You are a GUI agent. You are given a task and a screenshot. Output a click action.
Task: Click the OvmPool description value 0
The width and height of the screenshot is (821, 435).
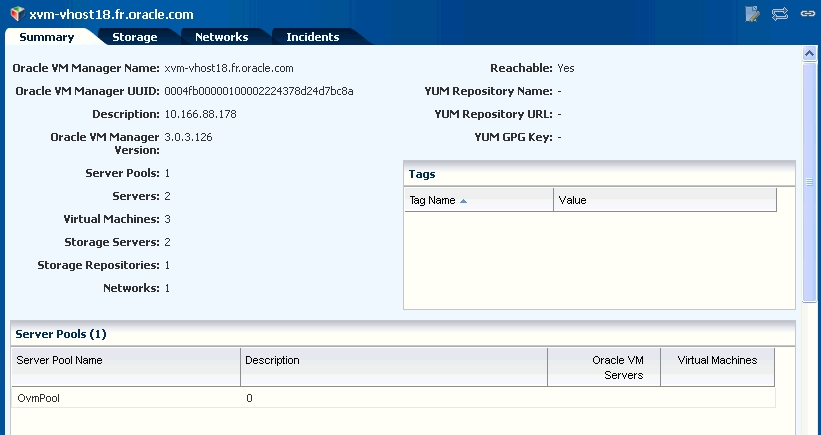click(249, 398)
